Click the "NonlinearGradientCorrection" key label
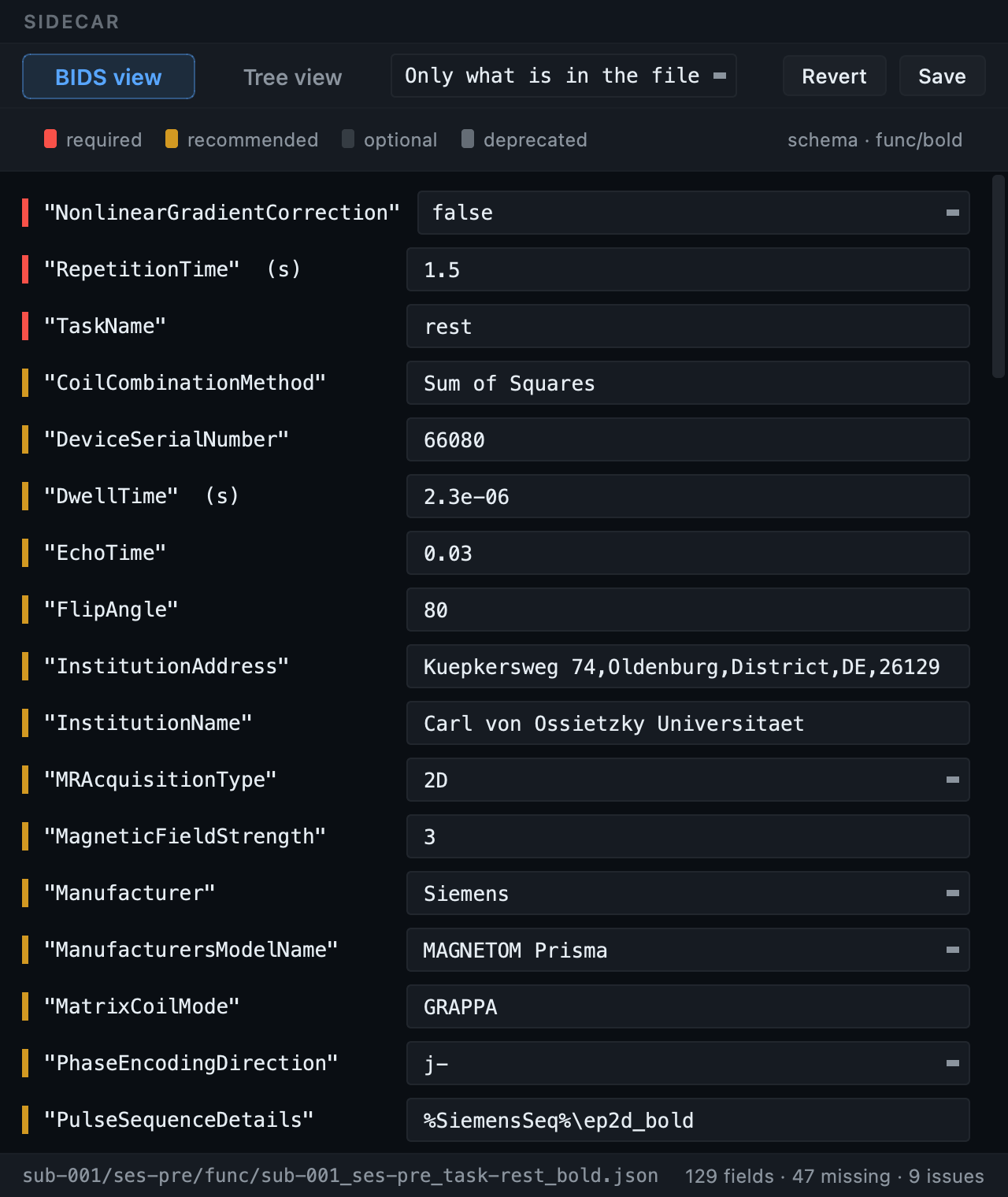Screen dimensions: 1008x1197 222,213
